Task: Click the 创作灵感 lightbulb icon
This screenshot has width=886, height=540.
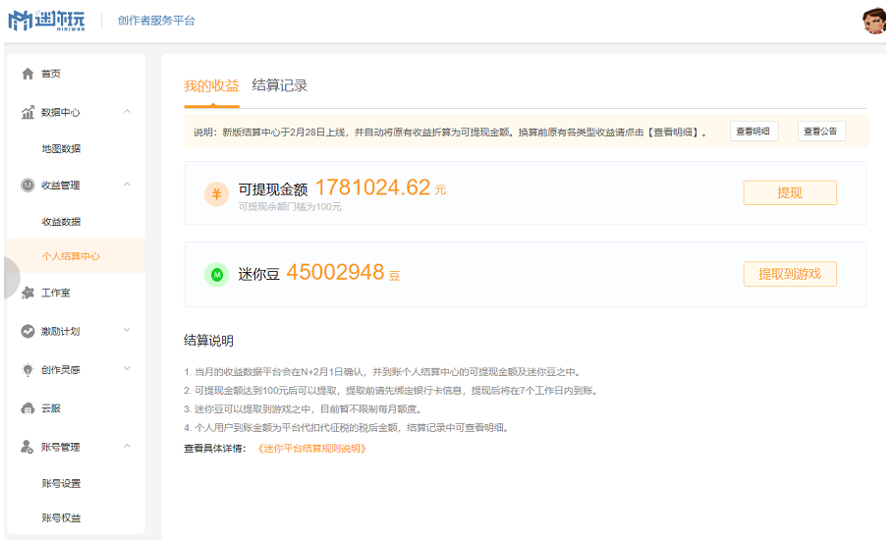Action: pyautogui.click(x=28, y=370)
